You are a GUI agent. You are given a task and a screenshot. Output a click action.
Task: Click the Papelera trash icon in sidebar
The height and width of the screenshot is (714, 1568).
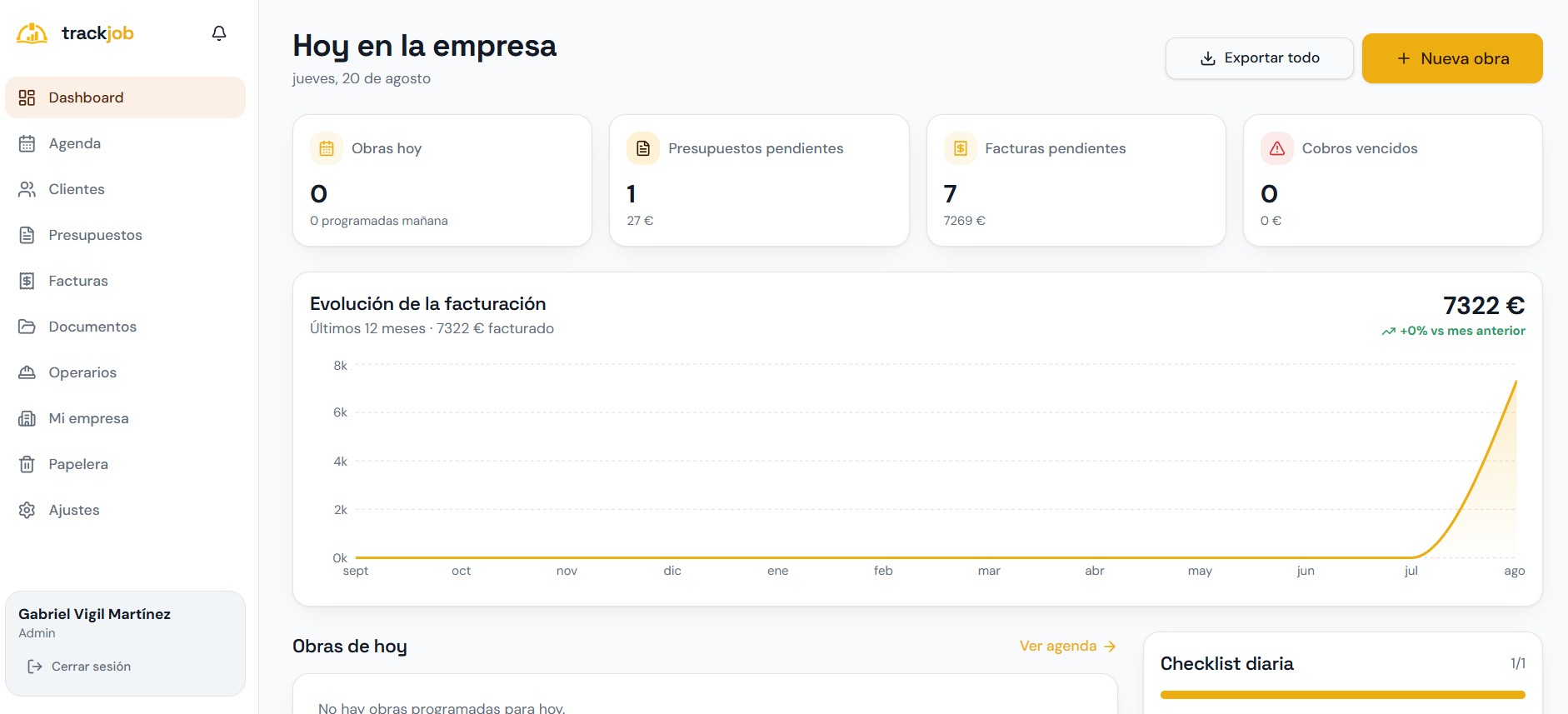[27, 464]
